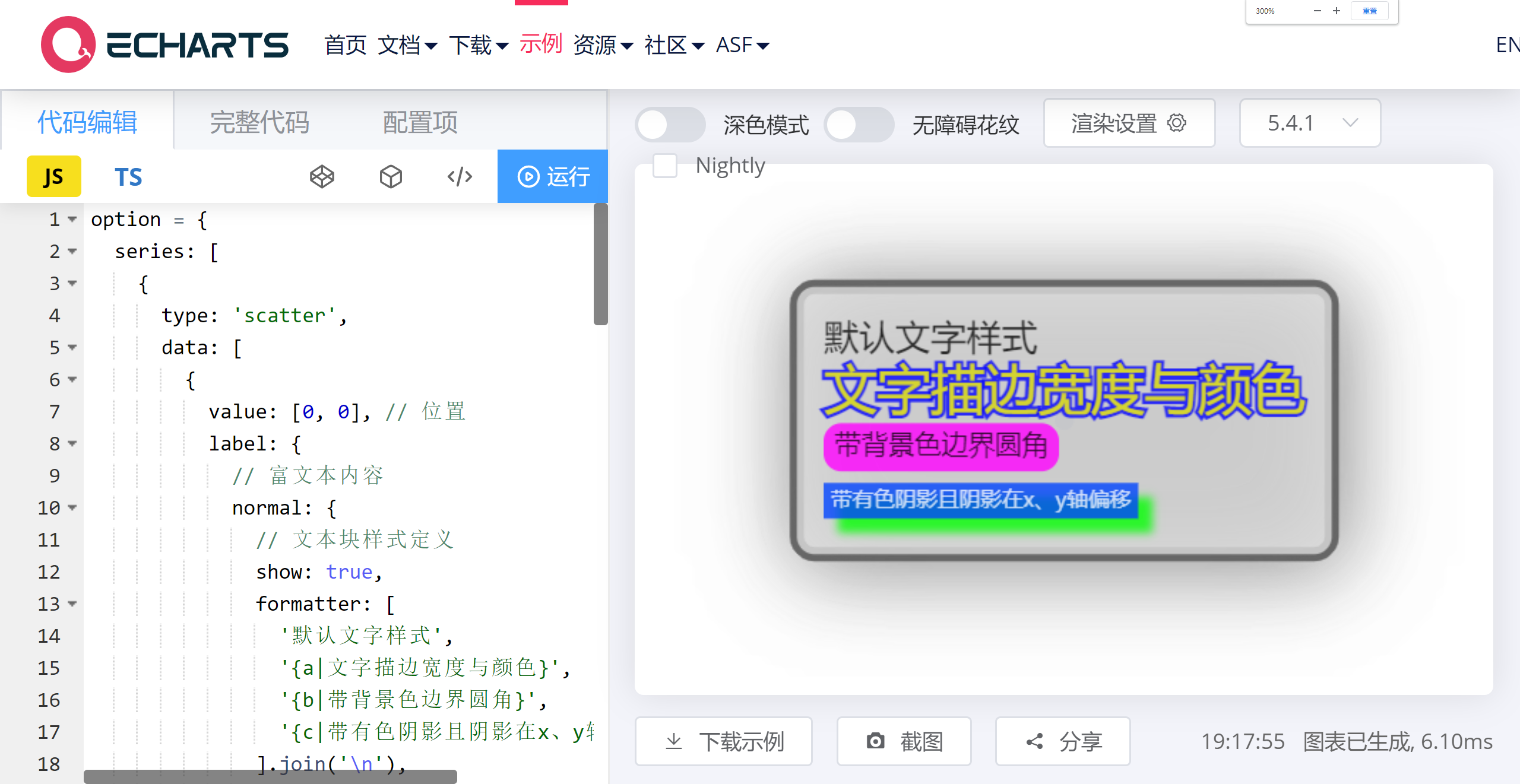Open the 5.4.1 version dropdown
1520x784 pixels.
click(x=1310, y=123)
